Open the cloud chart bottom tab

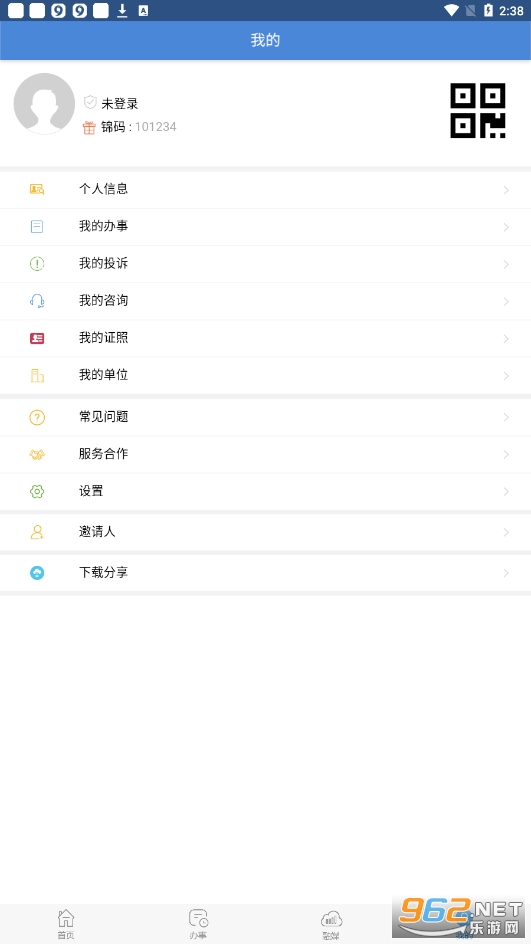click(x=331, y=924)
